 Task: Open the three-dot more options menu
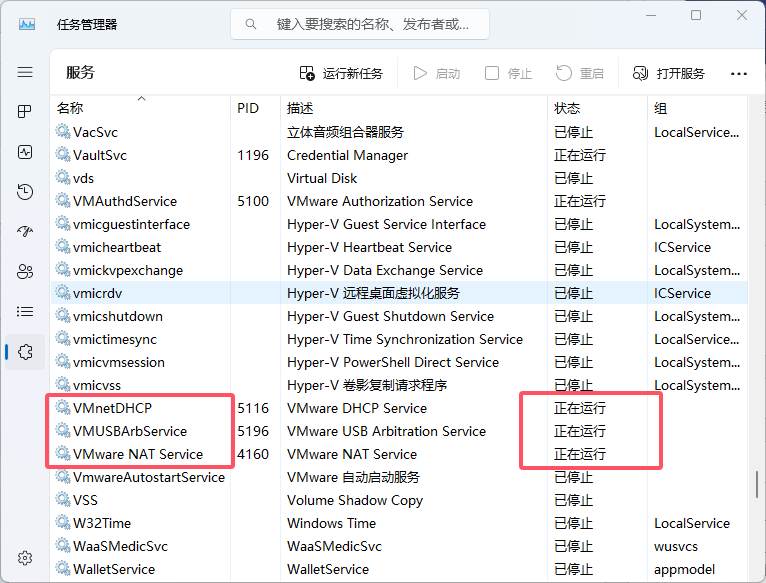point(738,74)
